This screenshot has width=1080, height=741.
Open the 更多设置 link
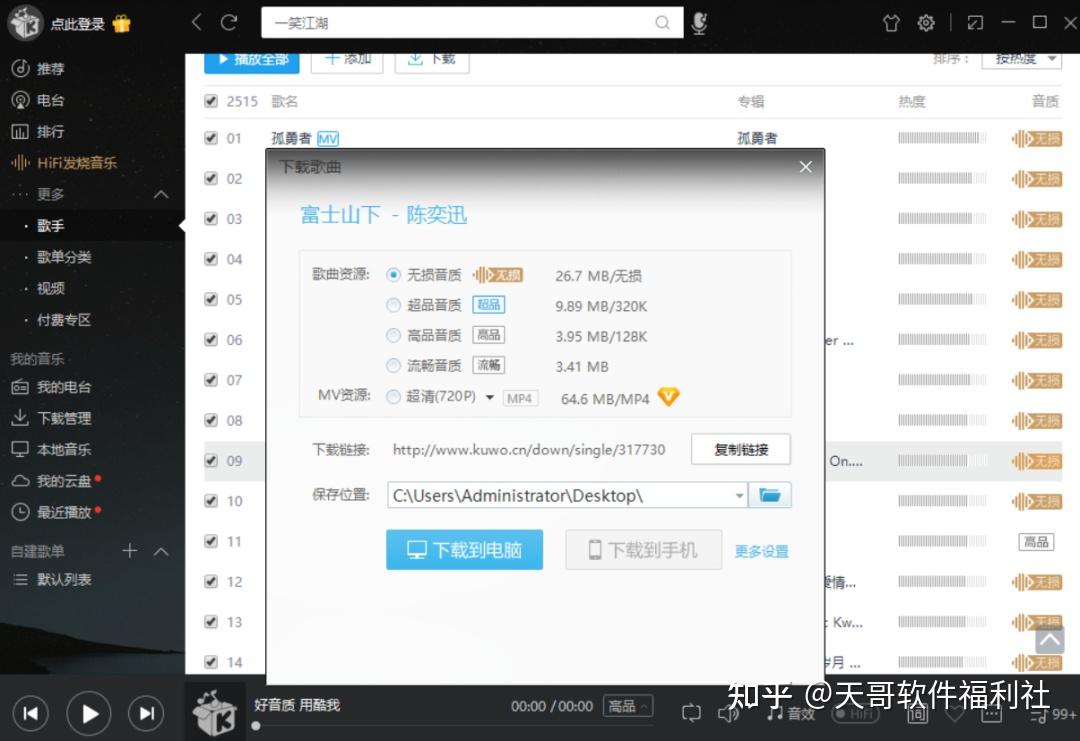tap(761, 551)
